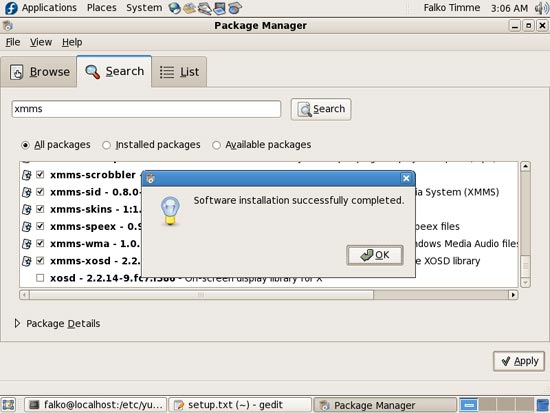
Task: Open the Places menu in top panel
Action: 101,8
